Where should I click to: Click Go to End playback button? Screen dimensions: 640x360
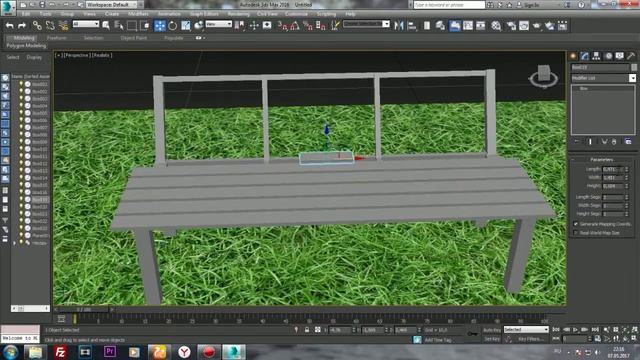click(x=595, y=329)
